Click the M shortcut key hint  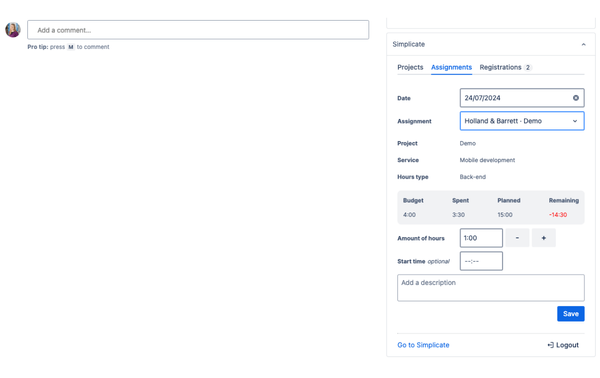(70, 47)
